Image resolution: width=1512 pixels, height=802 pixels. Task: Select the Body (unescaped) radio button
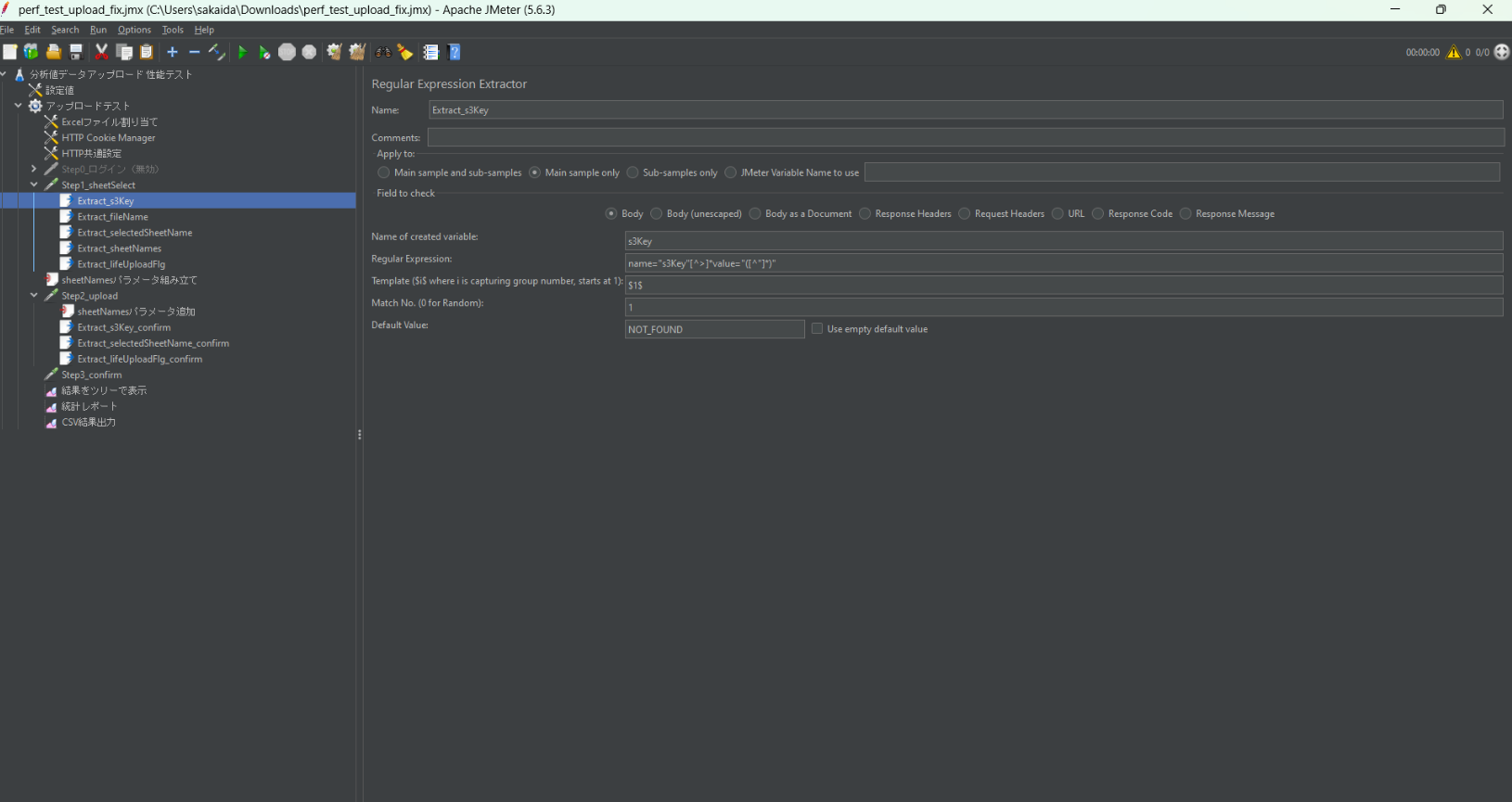(657, 214)
